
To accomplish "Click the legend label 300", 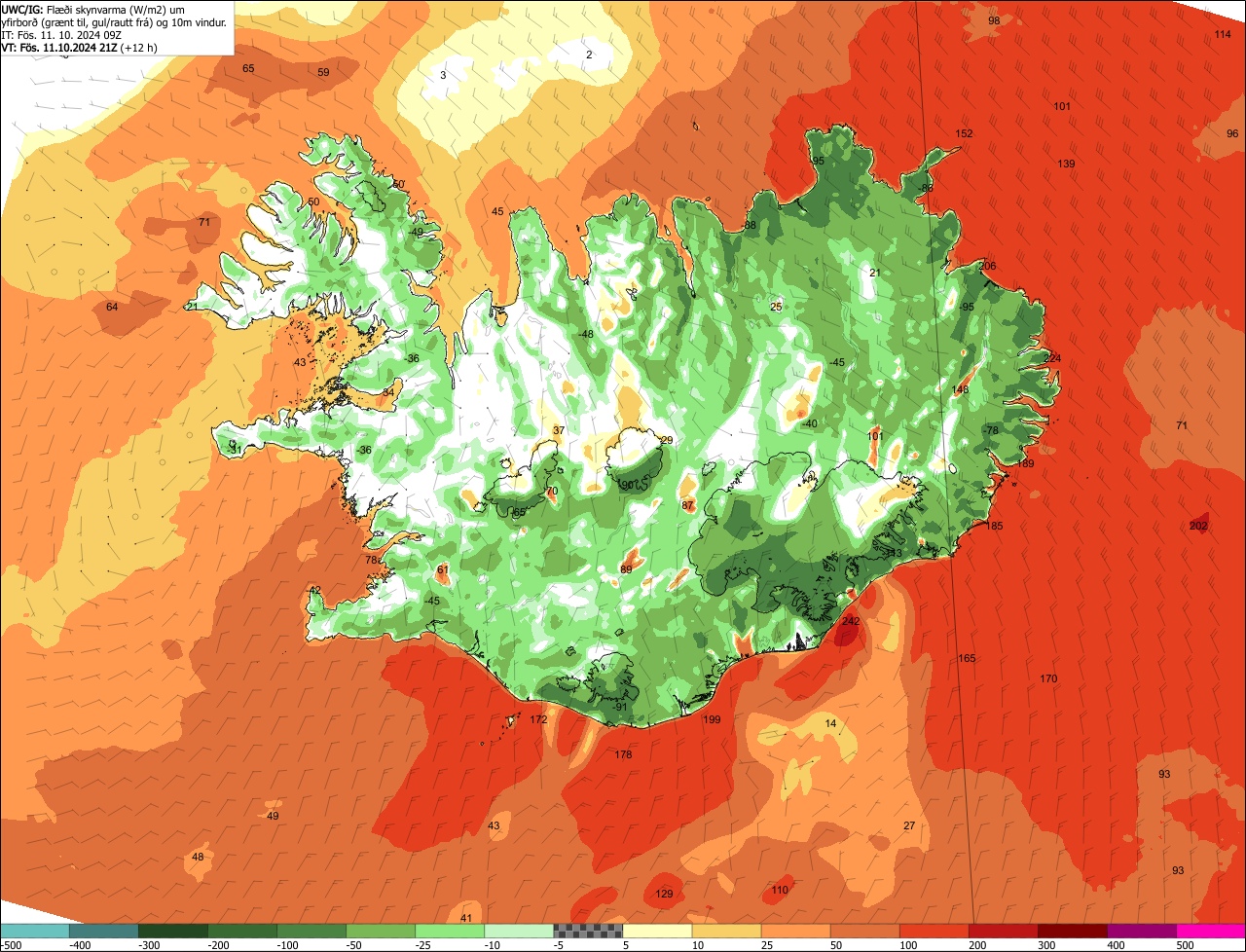I will coord(1046,945).
